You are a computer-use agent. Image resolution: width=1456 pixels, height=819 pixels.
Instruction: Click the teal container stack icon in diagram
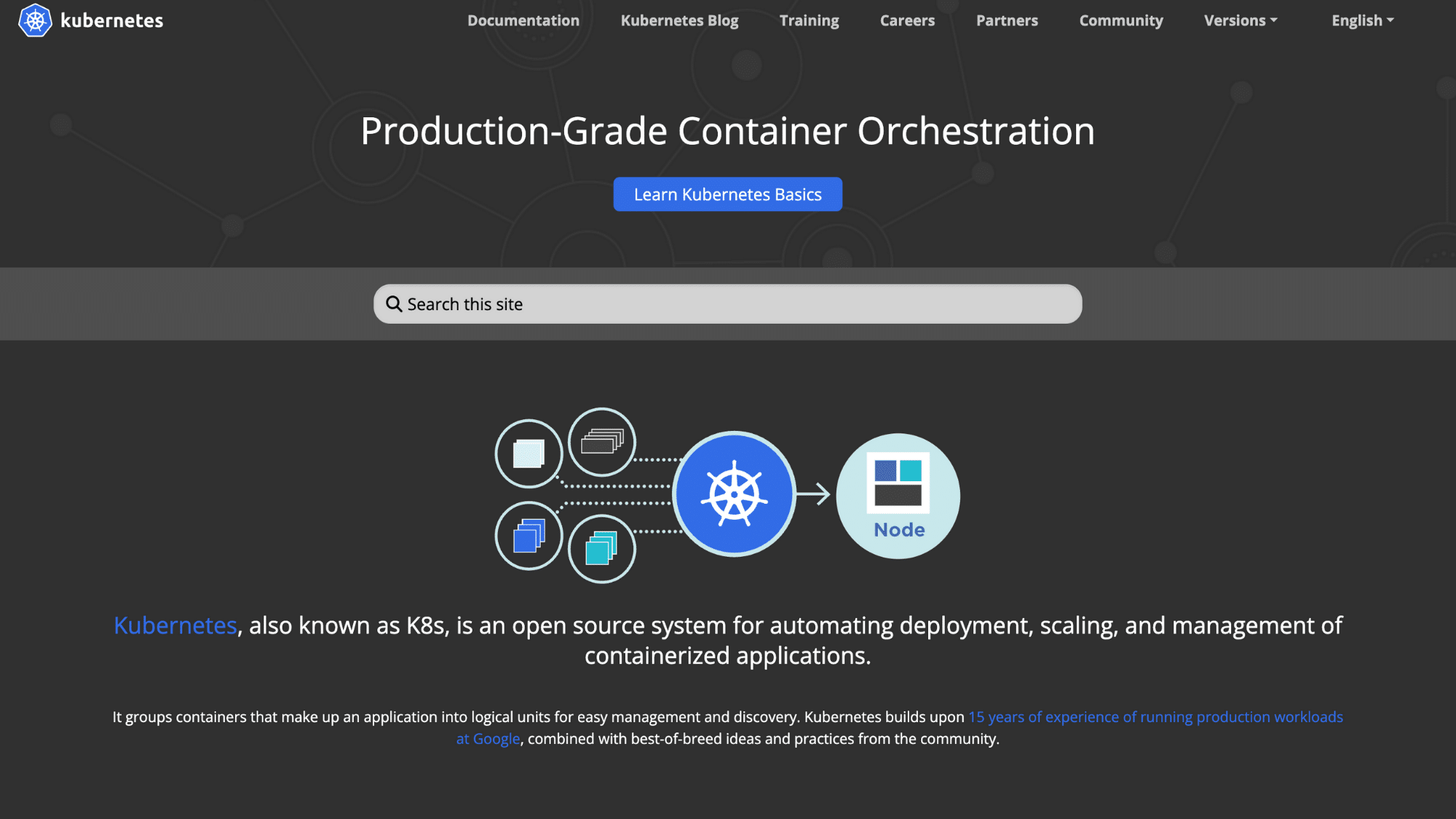point(601,548)
